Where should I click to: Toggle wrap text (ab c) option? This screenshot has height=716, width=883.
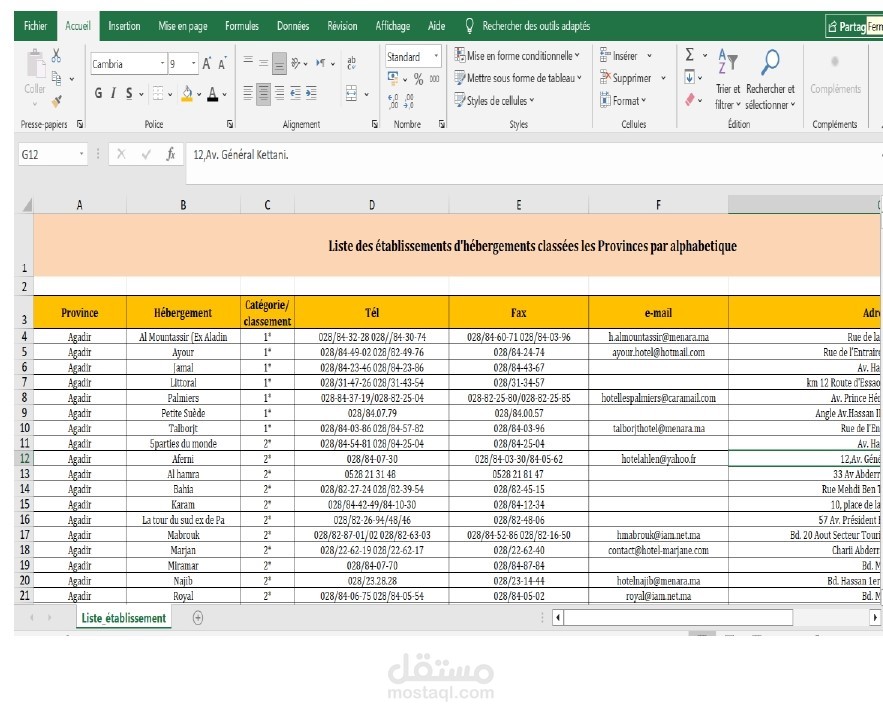coord(351,63)
